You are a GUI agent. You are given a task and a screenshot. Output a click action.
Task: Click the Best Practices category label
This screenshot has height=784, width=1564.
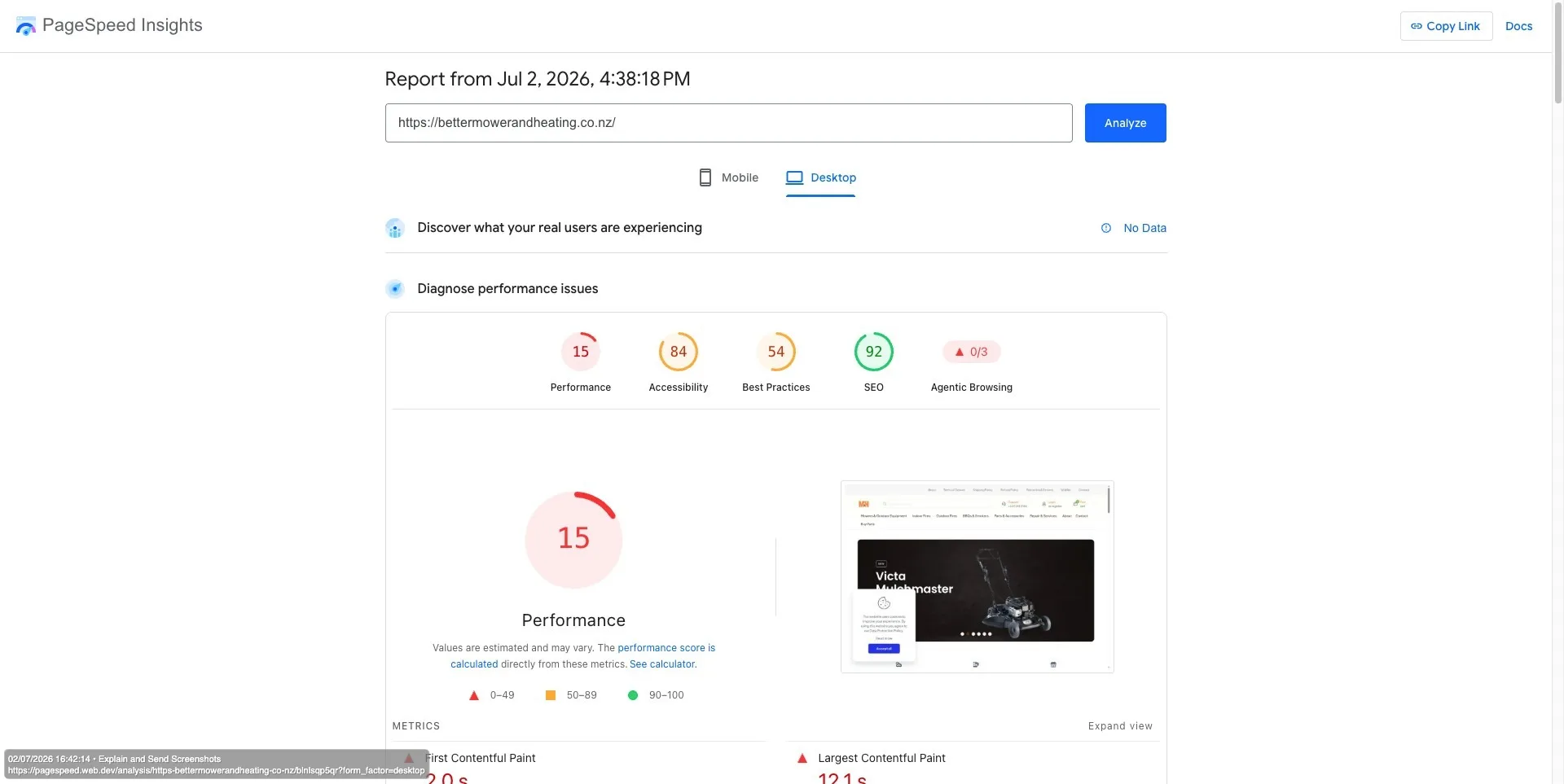click(x=776, y=388)
